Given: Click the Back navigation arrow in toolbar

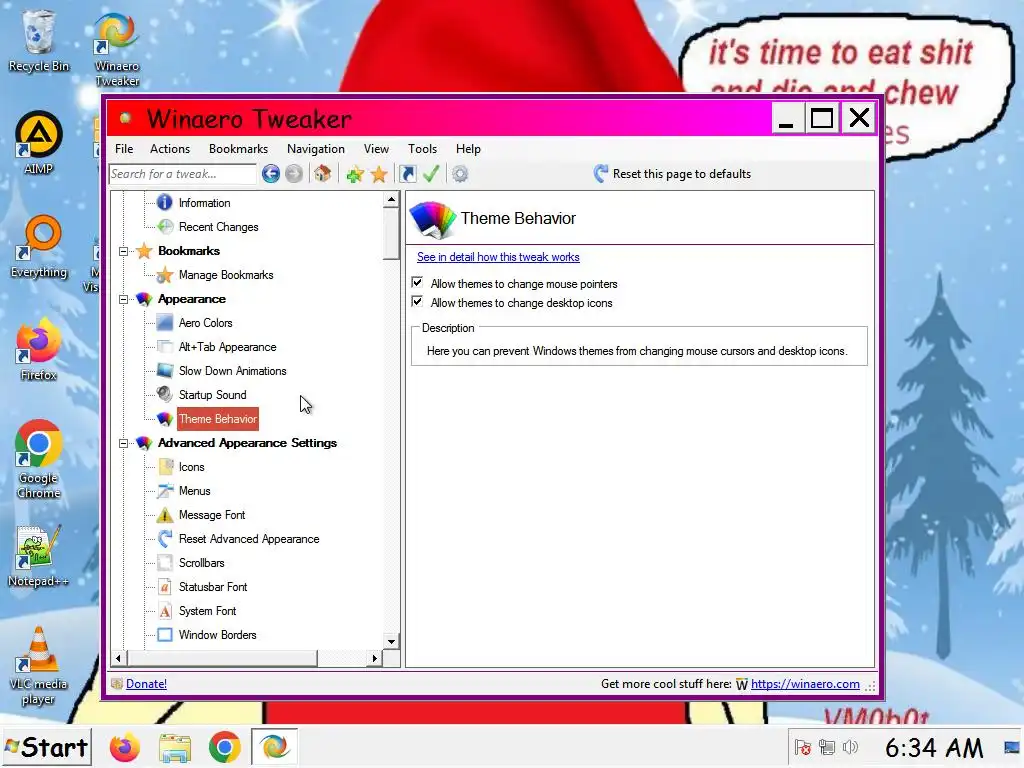Looking at the screenshot, I should click(270, 174).
